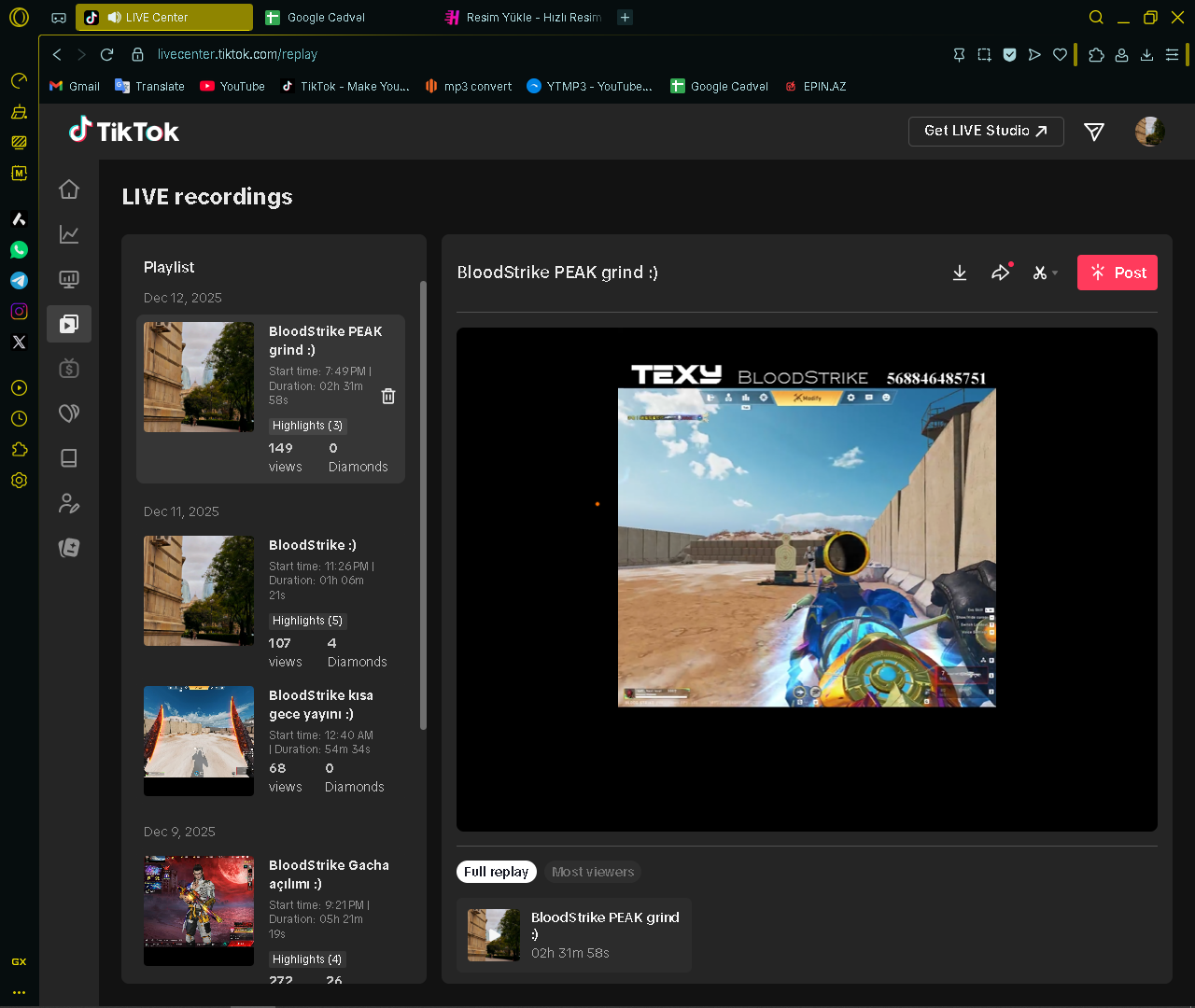Click the replay video player
This screenshot has width=1195, height=1008.
(x=807, y=580)
